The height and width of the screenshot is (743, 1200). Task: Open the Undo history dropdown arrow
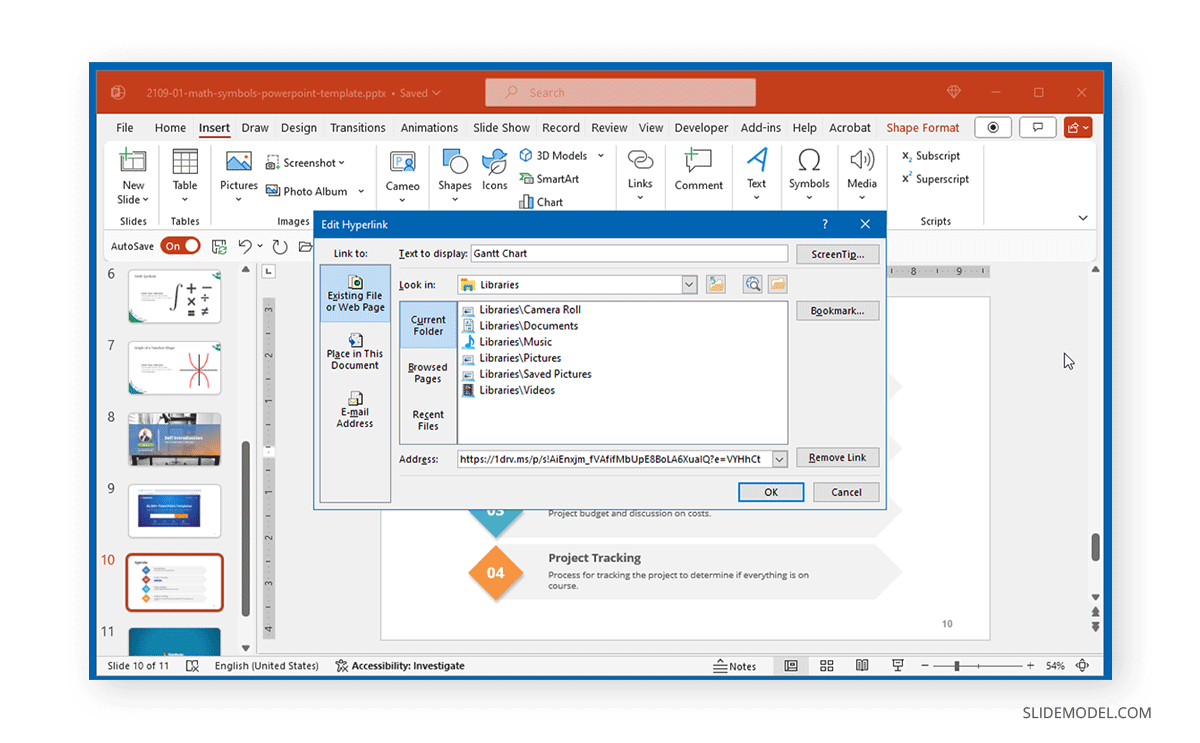(260, 246)
